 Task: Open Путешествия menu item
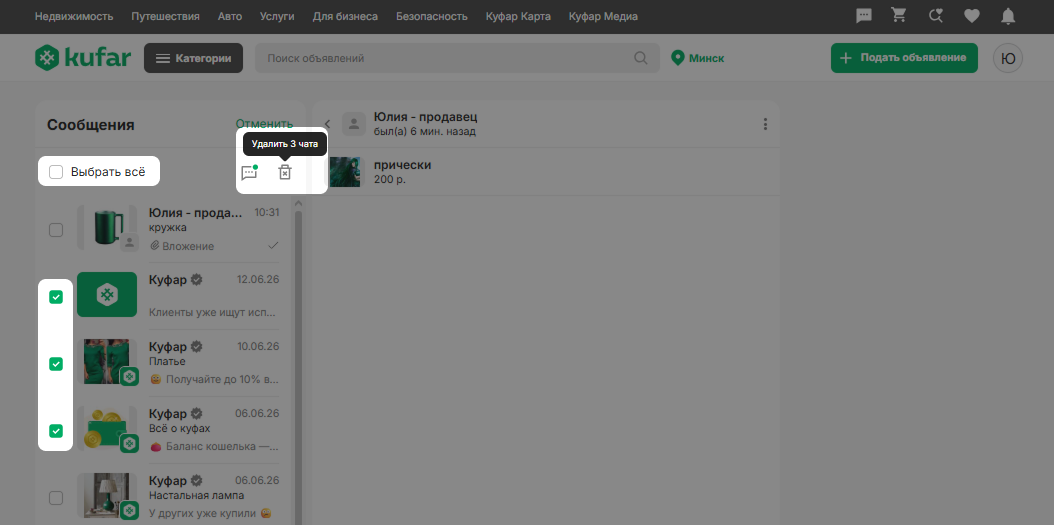coord(165,16)
